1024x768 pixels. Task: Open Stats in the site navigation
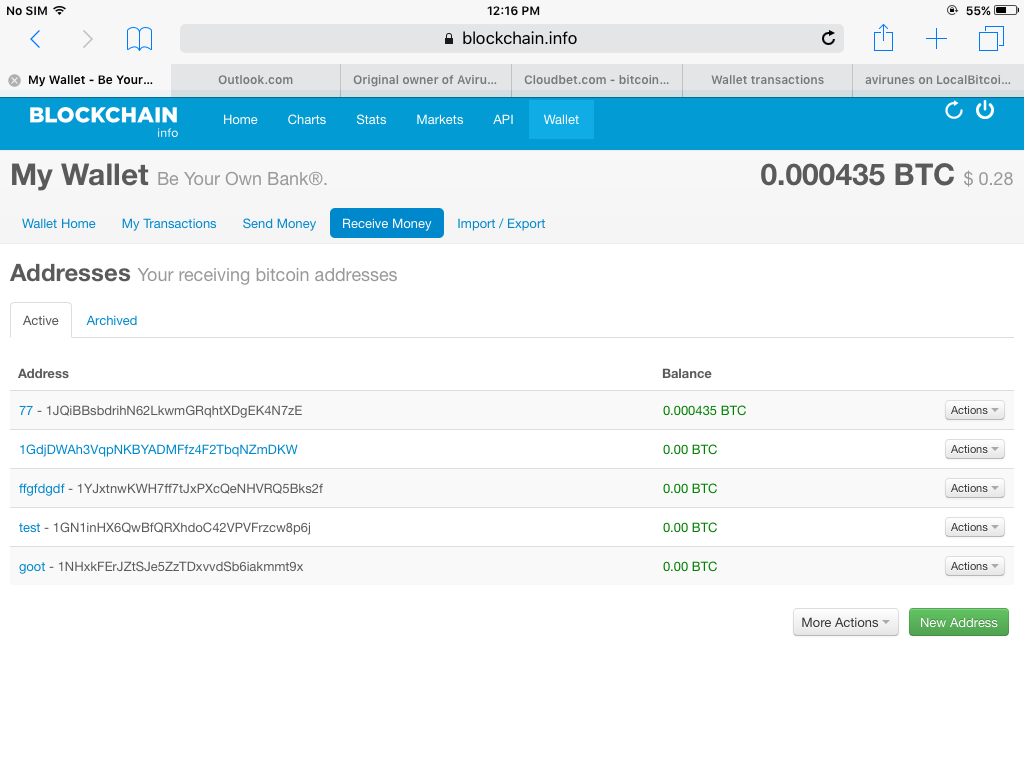[371, 120]
